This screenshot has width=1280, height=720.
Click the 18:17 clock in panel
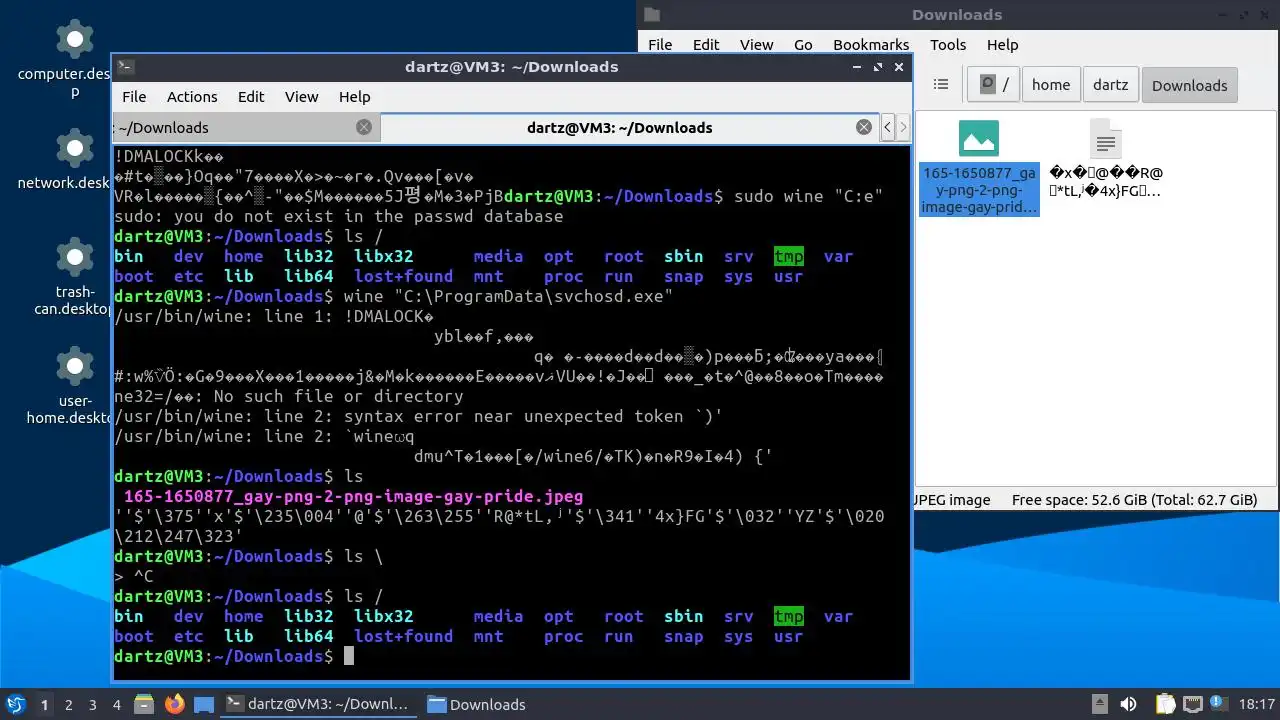(x=1257, y=704)
